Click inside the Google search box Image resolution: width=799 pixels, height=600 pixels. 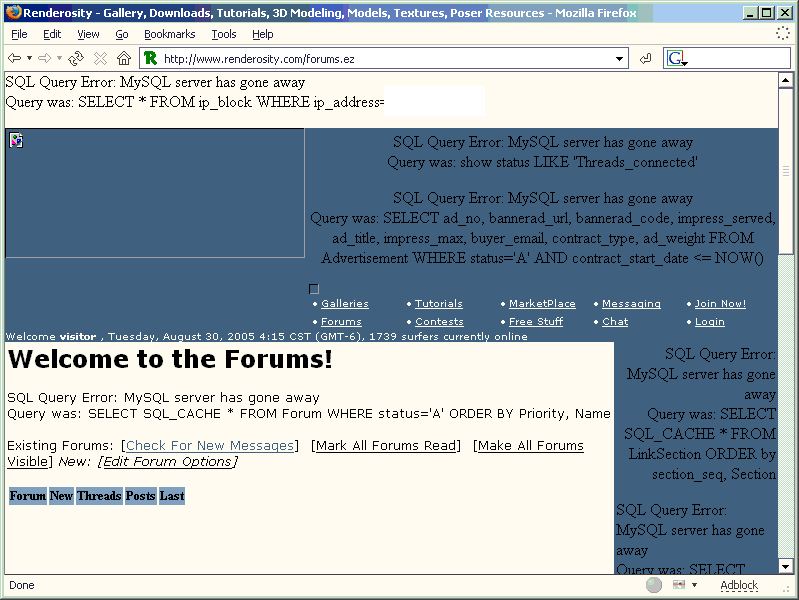[x=739, y=59]
